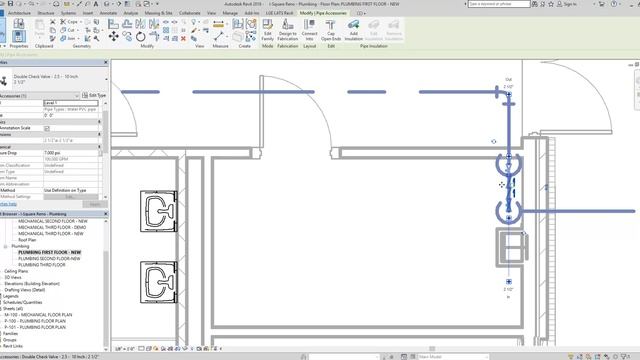Click the Properties help link
Viewport: 640px width, 360px height.
click(x=8, y=204)
